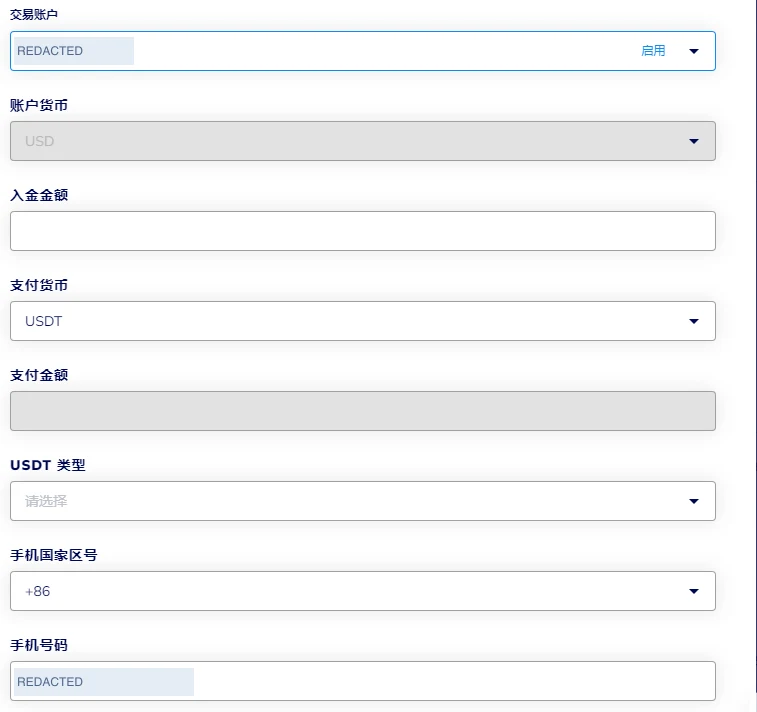Screen dimensions: 757x712
Task: Open the USDT 类型 请选择 dropdown
Action: [x=363, y=501]
